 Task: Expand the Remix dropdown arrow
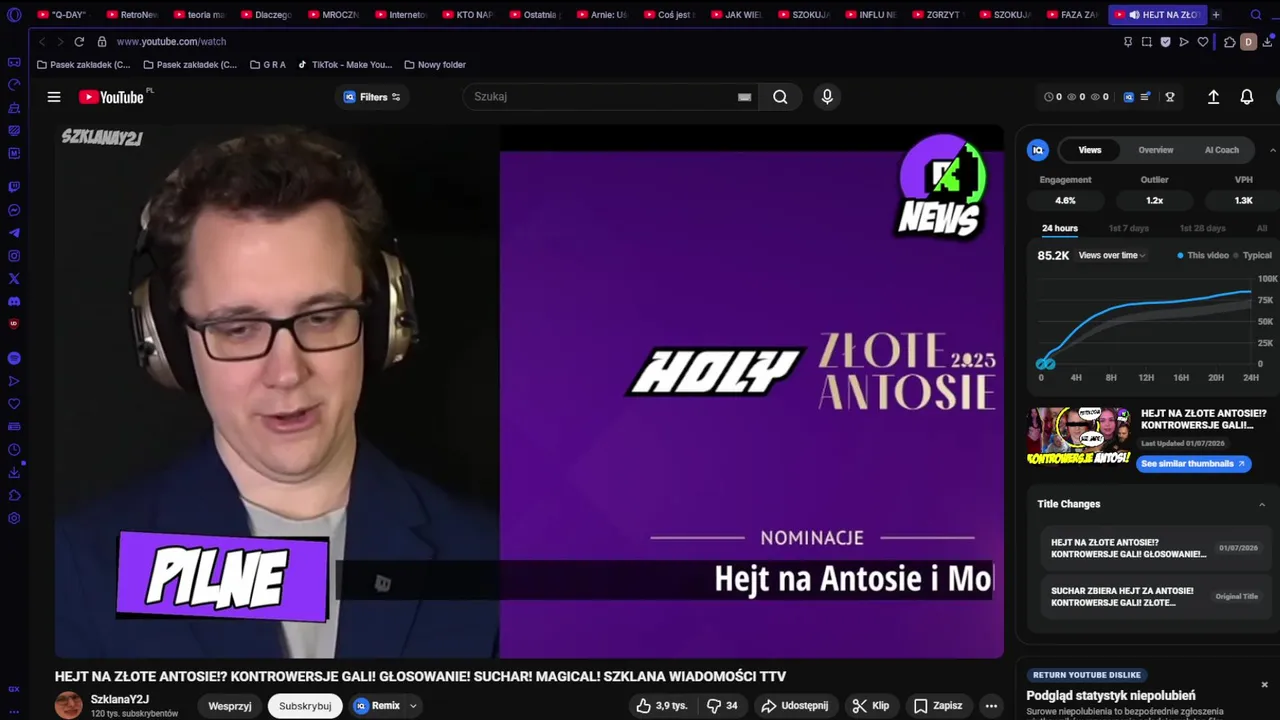412,706
